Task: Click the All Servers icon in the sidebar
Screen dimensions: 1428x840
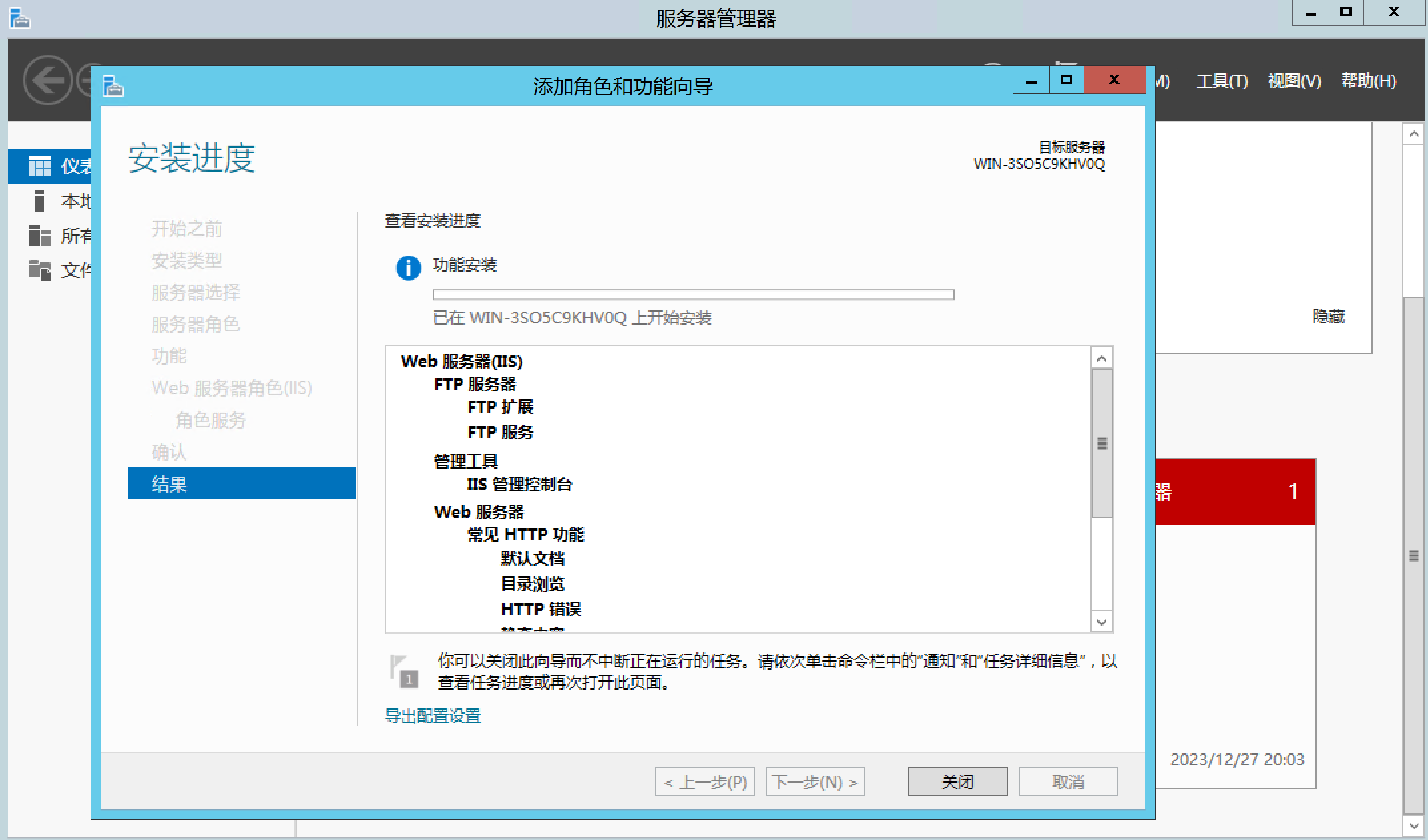Action: click(x=39, y=235)
